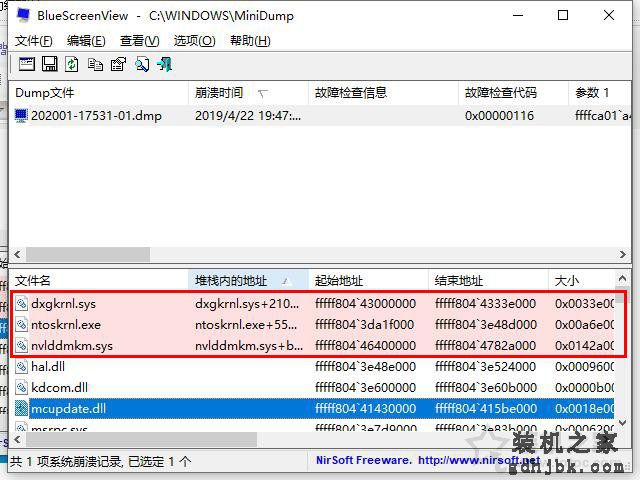Click lower pane scroll up arrow

point(622,279)
